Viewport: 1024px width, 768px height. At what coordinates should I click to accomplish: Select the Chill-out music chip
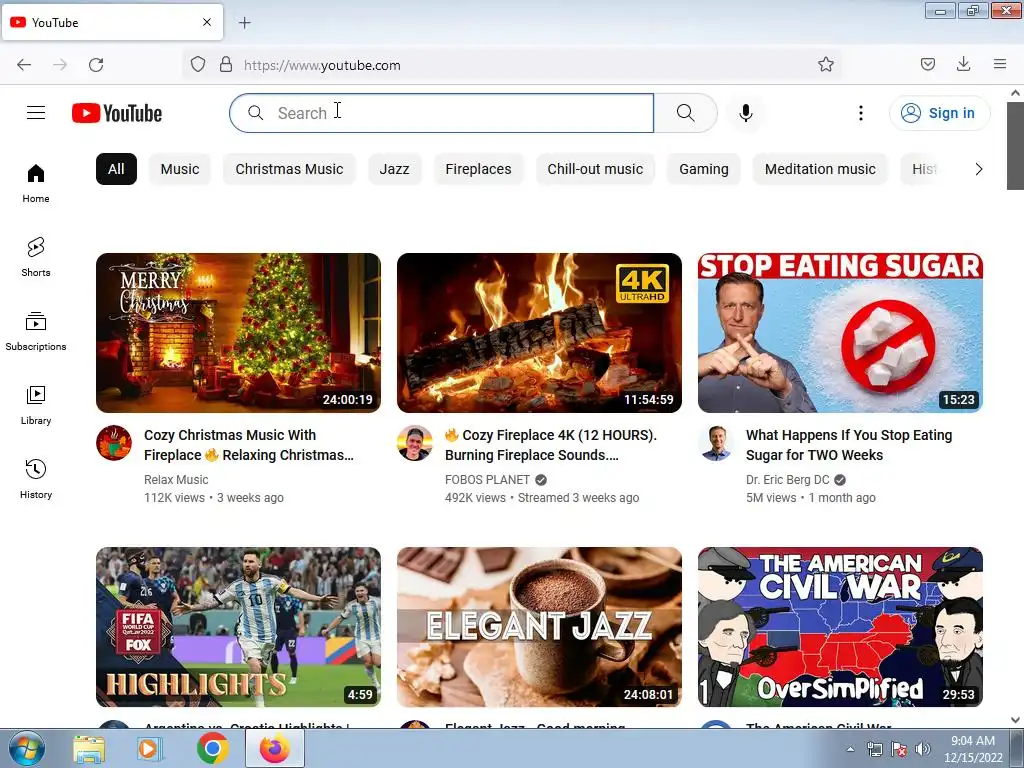(x=595, y=169)
